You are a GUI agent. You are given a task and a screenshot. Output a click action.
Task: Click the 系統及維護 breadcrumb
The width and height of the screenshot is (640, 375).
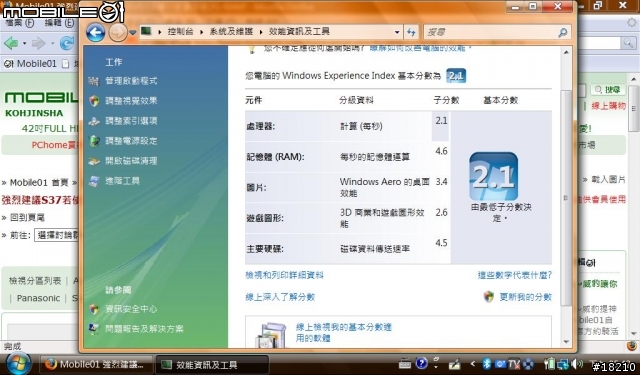(231, 31)
